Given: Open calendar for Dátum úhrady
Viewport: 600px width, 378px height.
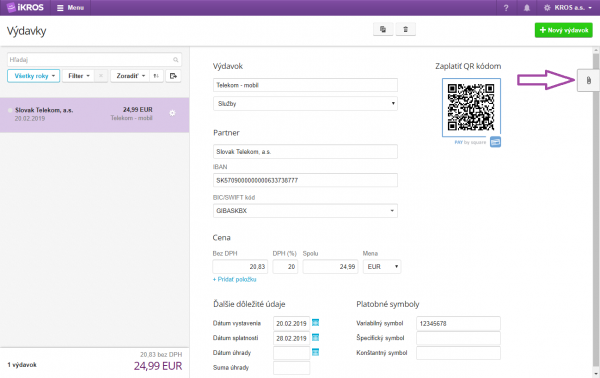Looking at the screenshot, I should click(x=315, y=352).
